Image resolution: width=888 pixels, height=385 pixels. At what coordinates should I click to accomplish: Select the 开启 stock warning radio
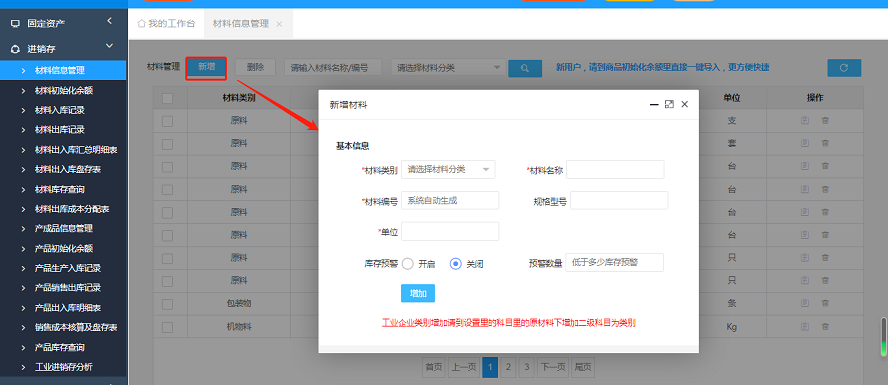coord(408,264)
